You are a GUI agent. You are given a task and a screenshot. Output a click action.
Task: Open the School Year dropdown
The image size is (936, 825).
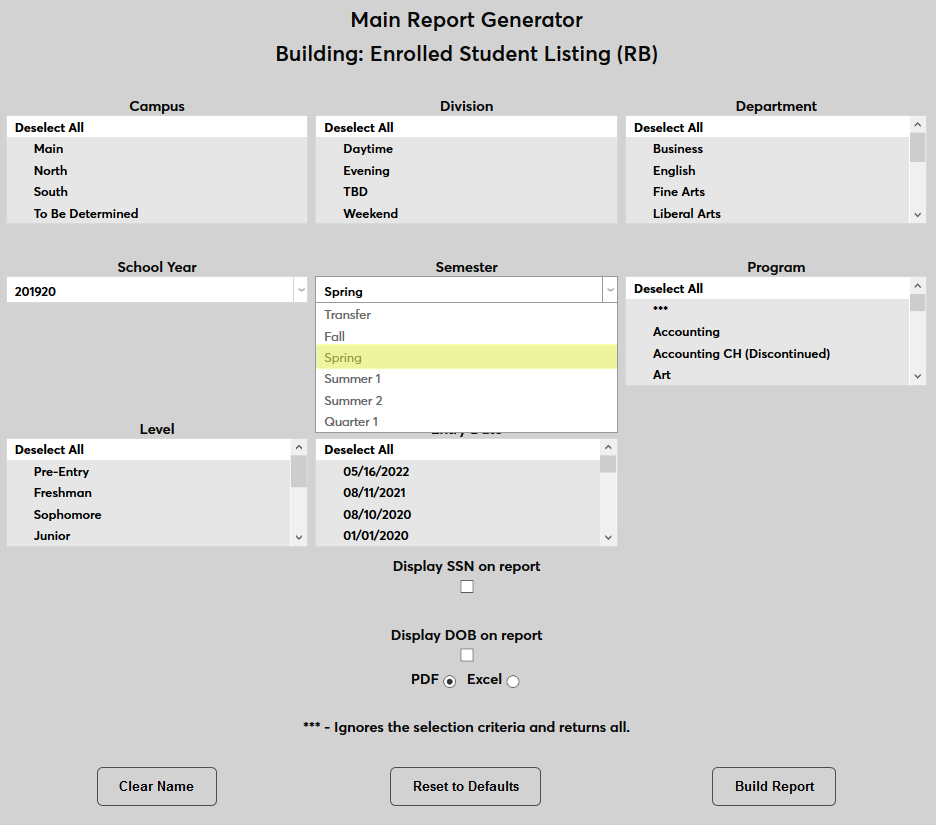click(301, 289)
